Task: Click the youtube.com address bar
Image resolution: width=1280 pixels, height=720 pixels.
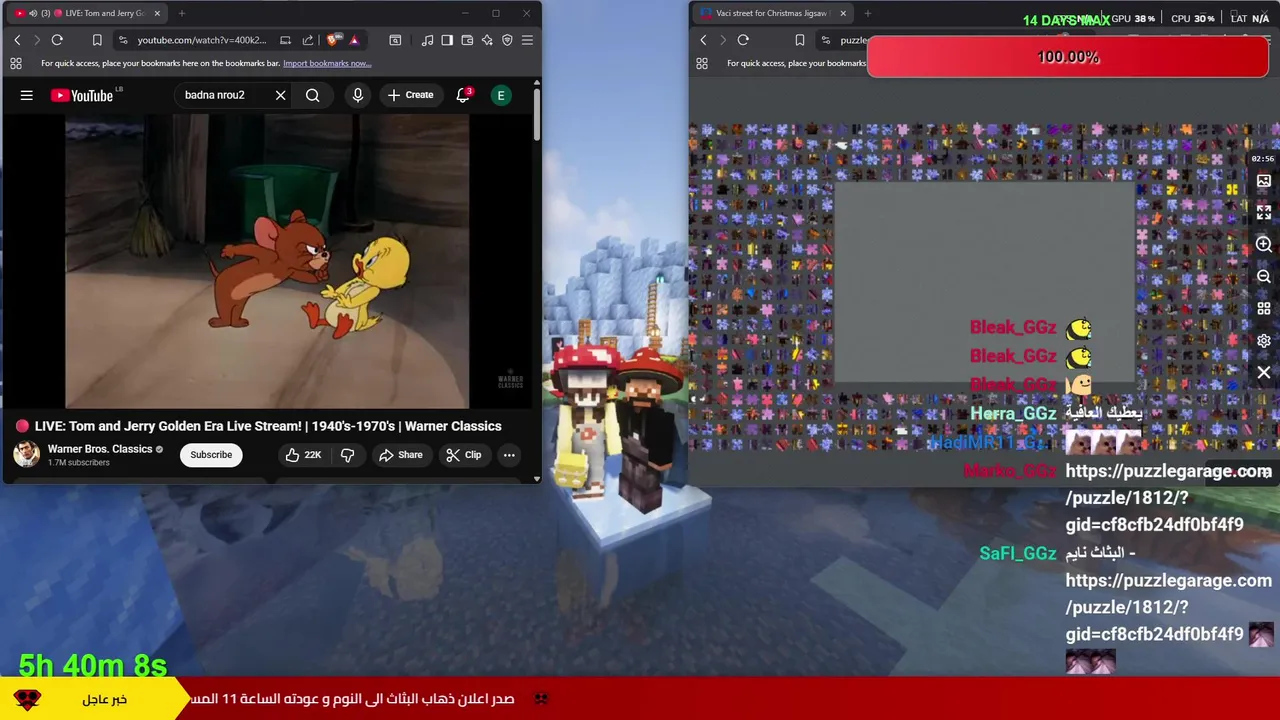Action: 201,40
